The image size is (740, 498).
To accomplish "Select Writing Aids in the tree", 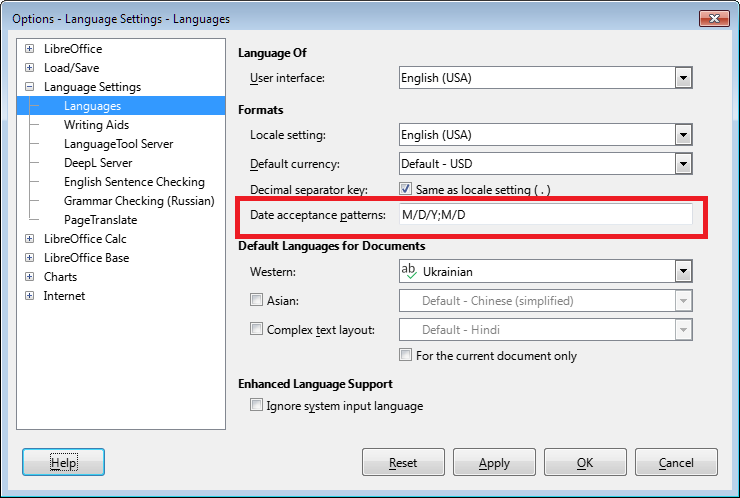I will (x=96, y=125).
